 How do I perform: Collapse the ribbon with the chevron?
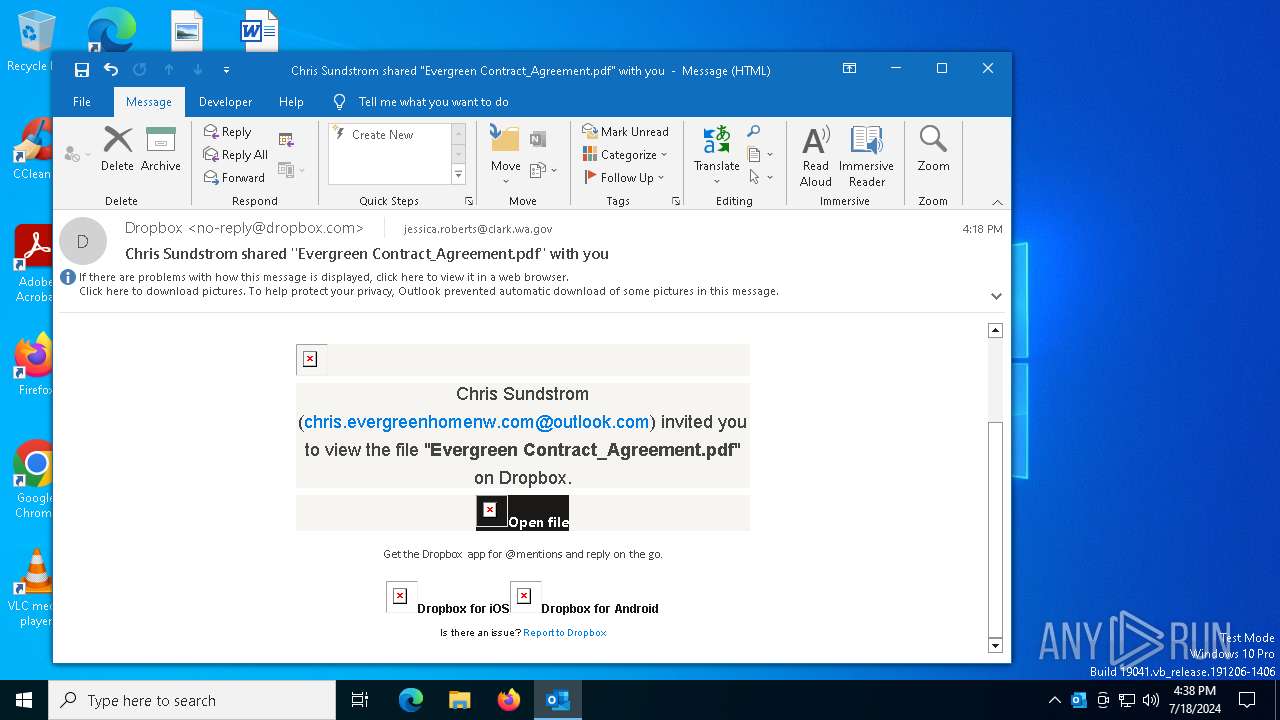(x=997, y=202)
